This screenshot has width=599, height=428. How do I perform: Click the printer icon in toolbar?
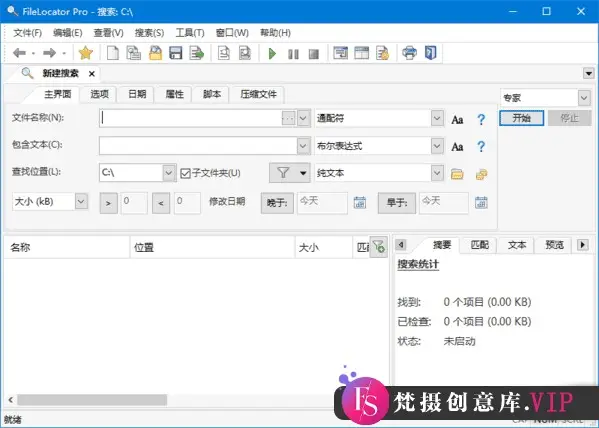tap(409, 53)
